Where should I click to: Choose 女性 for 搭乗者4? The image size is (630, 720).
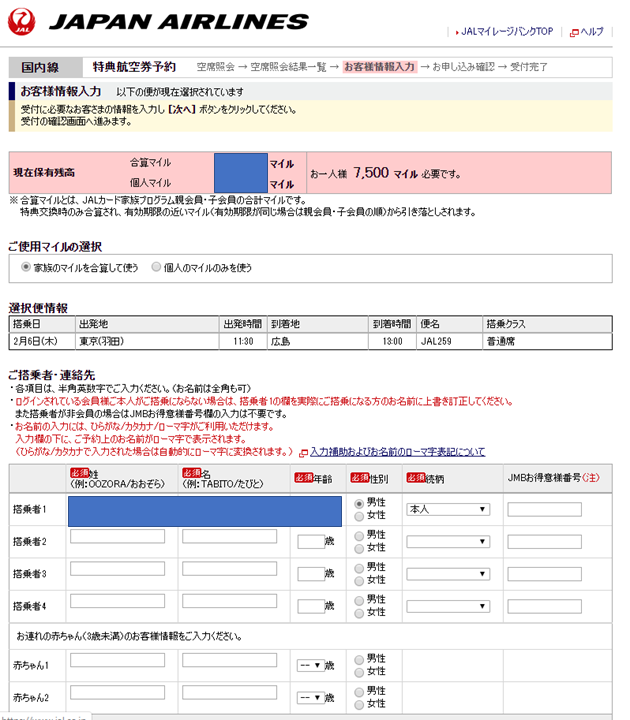[359, 613]
